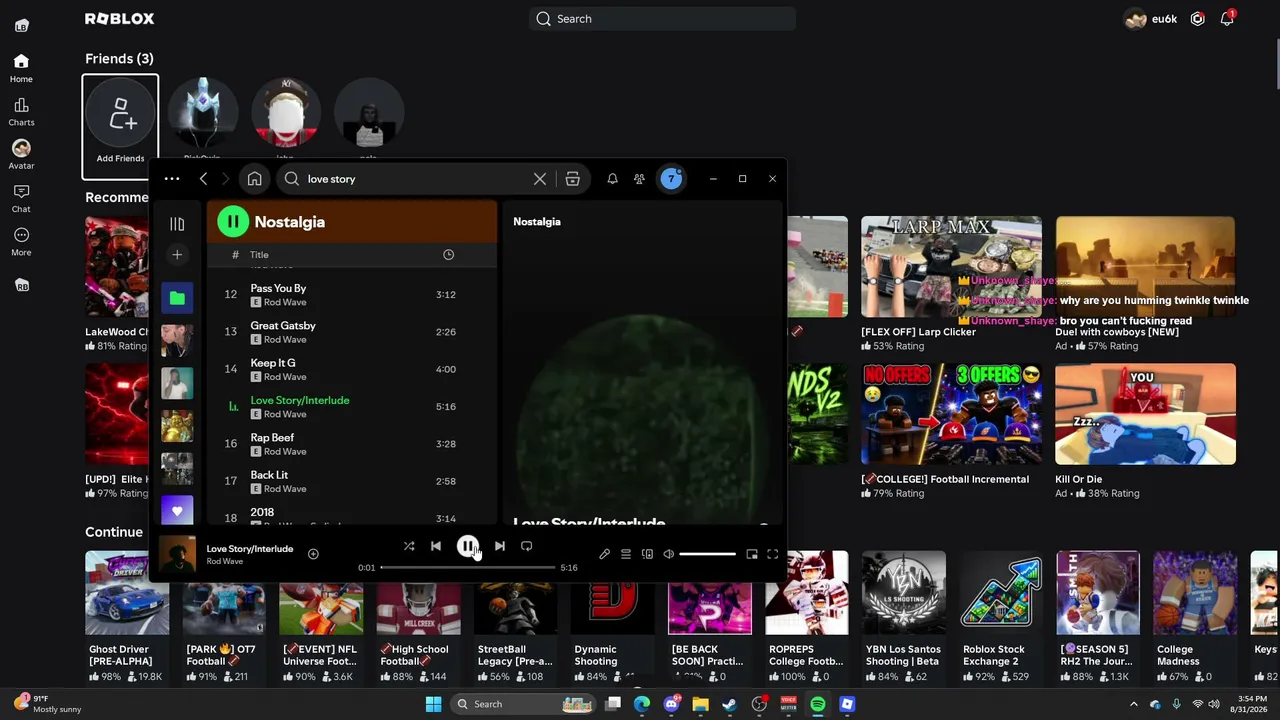Add Love Story/Interlude to Liked Songs
The width and height of the screenshot is (1280, 720).
[x=313, y=554]
